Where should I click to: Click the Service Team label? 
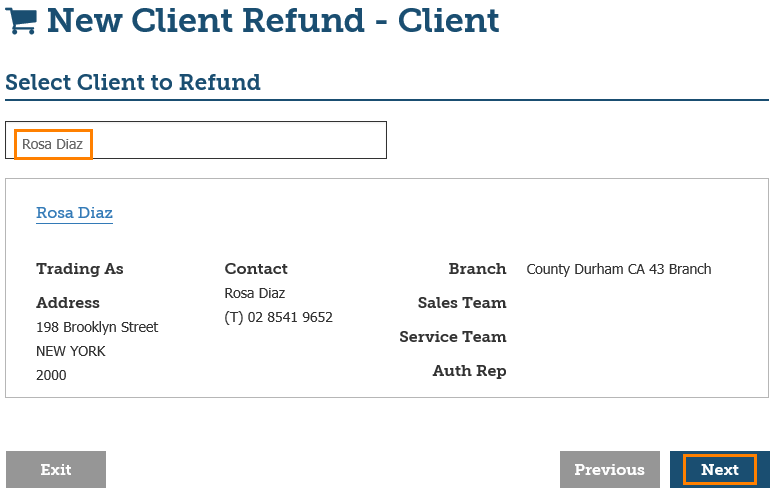click(x=453, y=337)
